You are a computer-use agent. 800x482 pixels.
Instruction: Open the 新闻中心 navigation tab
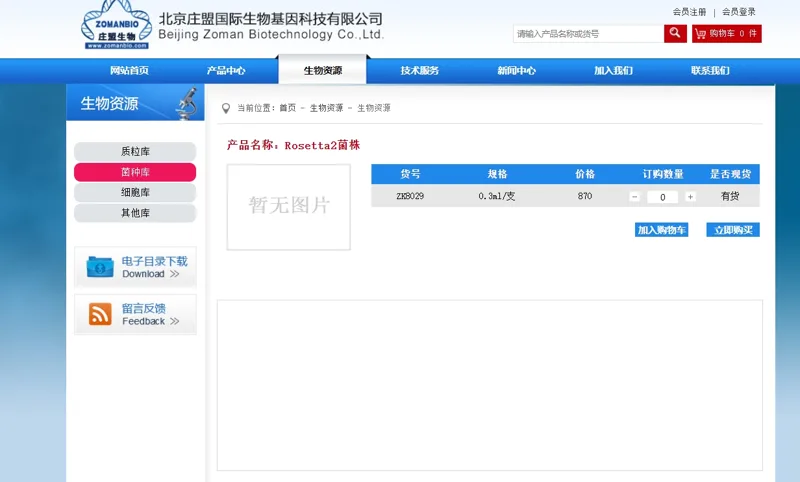coord(516,70)
